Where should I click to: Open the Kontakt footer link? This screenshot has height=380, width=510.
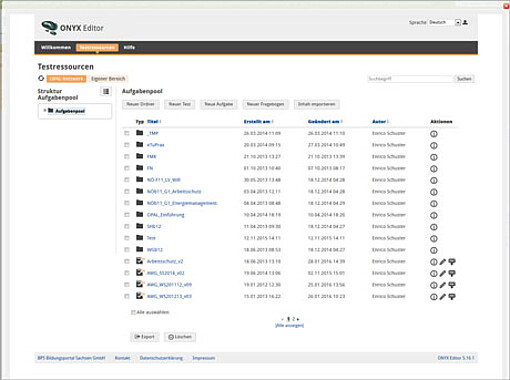(123, 358)
